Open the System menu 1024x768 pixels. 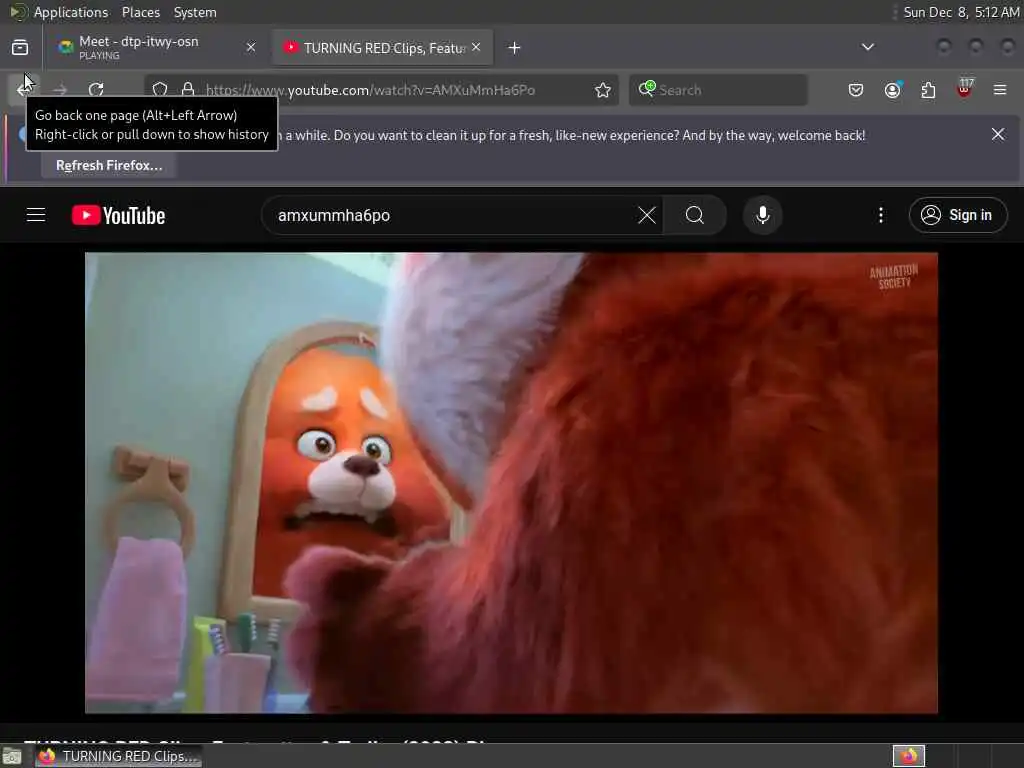point(195,12)
